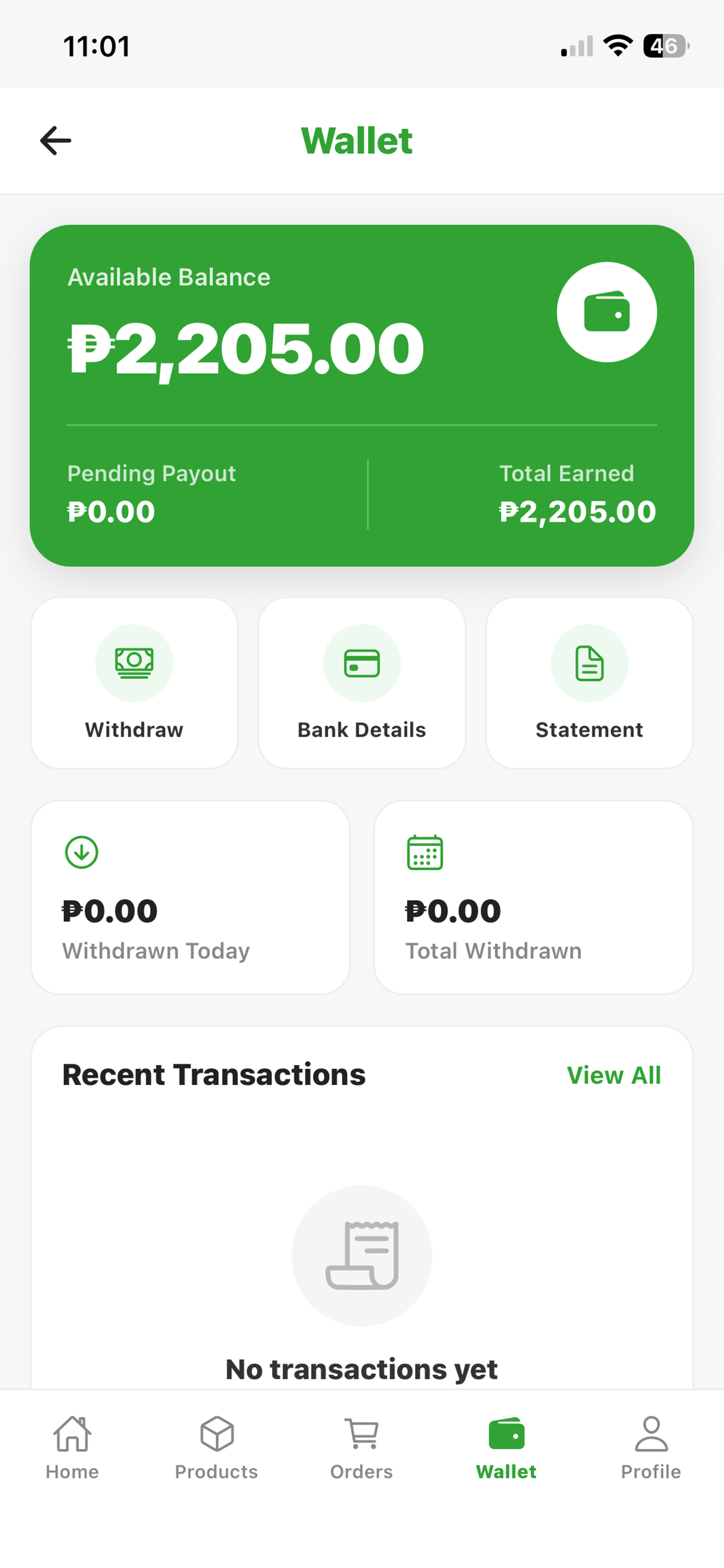
Task: Tap the Total Earned amount
Action: (578, 512)
